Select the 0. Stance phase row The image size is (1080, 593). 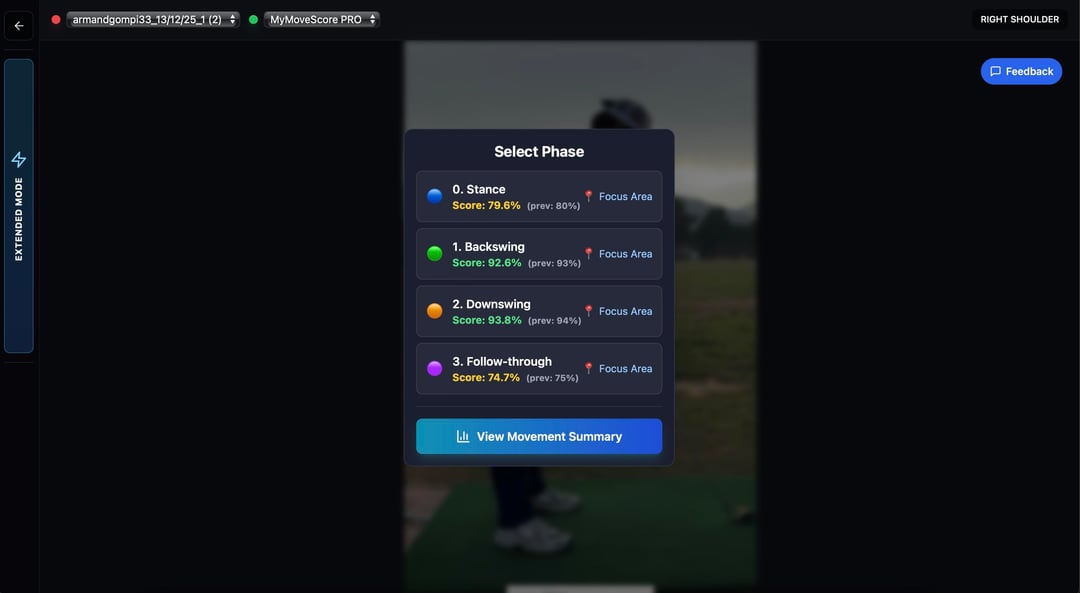pos(539,196)
